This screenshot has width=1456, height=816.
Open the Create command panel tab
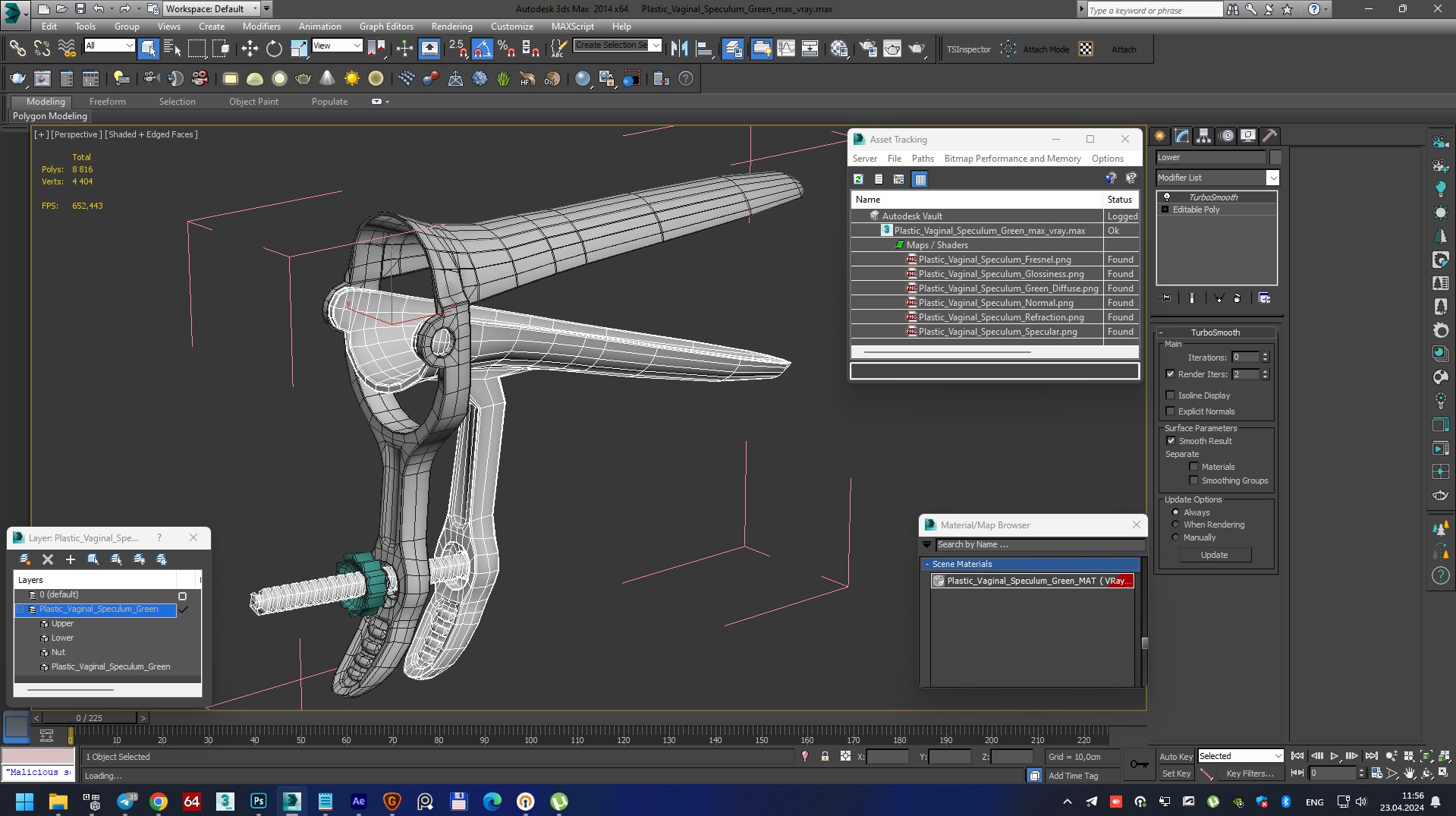point(1159,136)
